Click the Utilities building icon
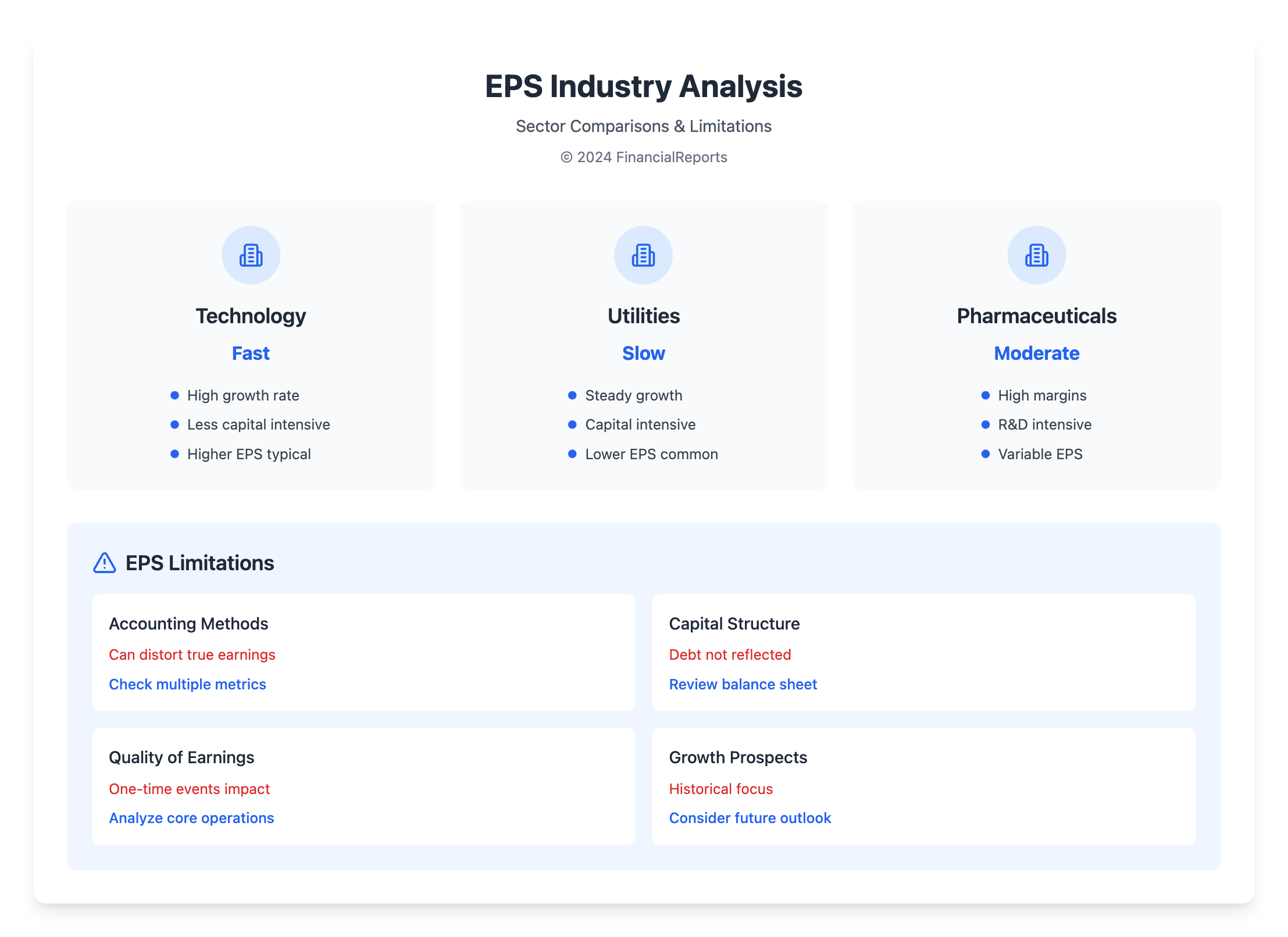This screenshot has width=1288, height=937. [643, 255]
